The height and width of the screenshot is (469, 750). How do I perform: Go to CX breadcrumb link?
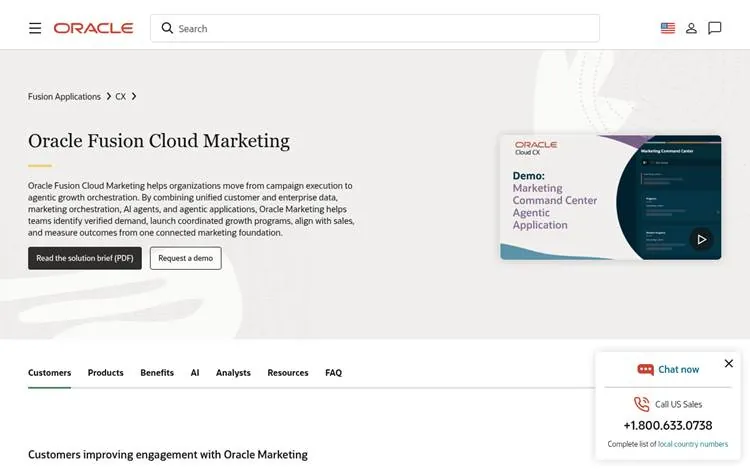pos(121,97)
